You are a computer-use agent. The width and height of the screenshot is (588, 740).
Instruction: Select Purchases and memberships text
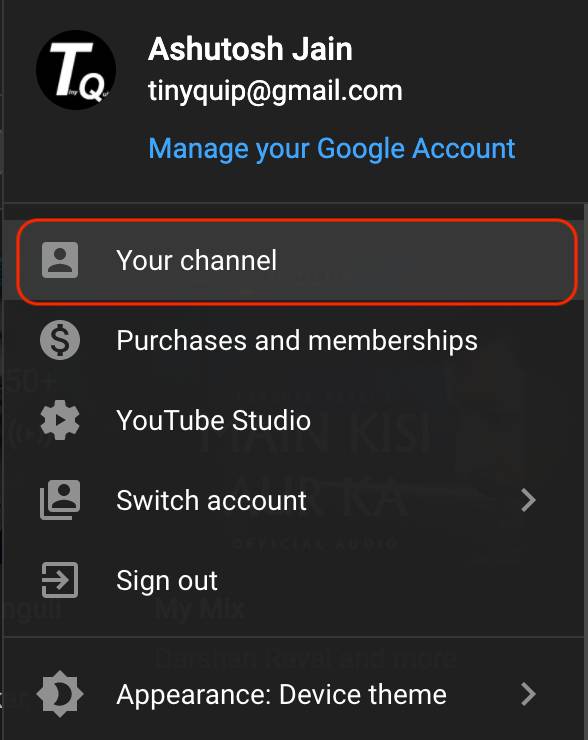coord(297,340)
